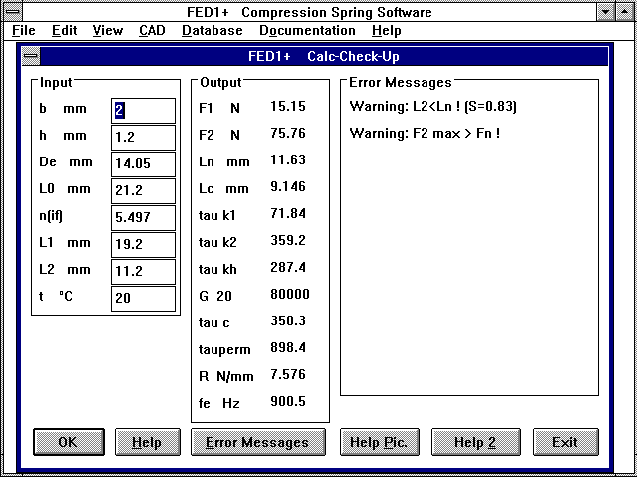The width and height of the screenshot is (637, 478).
Task: Select the h mm input field
Action: pyautogui.click(x=143, y=138)
